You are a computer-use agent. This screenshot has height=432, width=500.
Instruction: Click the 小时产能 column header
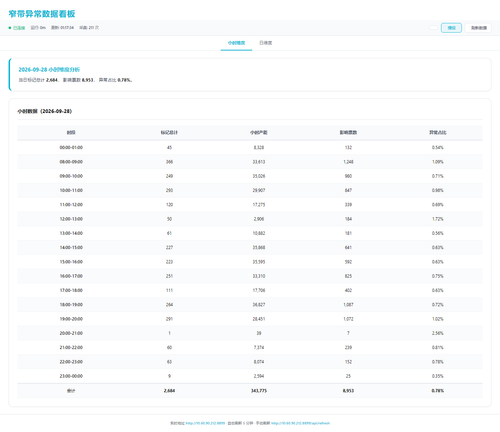point(259,133)
